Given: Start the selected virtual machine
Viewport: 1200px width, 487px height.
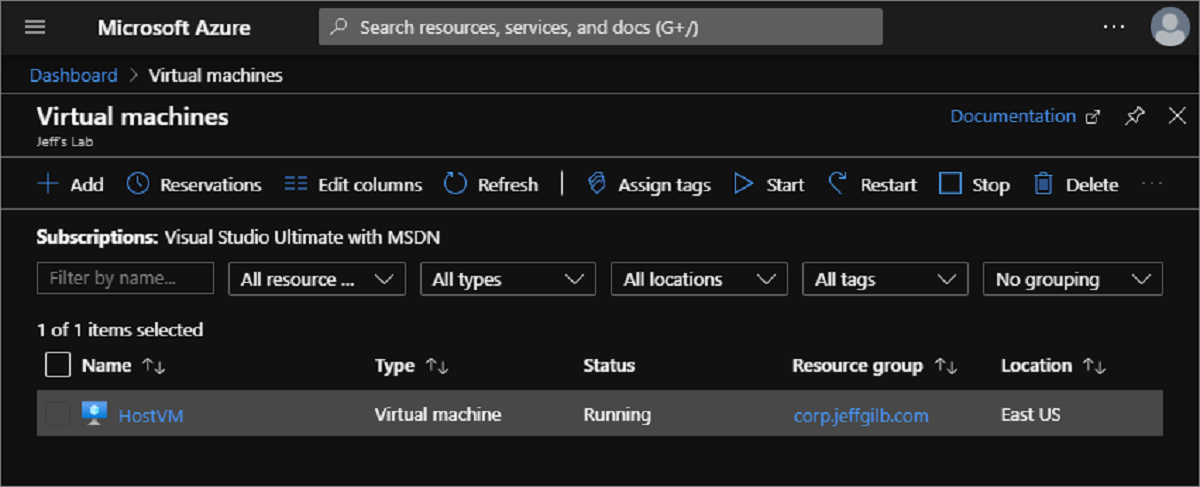Looking at the screenshot, I should point(769,185).
